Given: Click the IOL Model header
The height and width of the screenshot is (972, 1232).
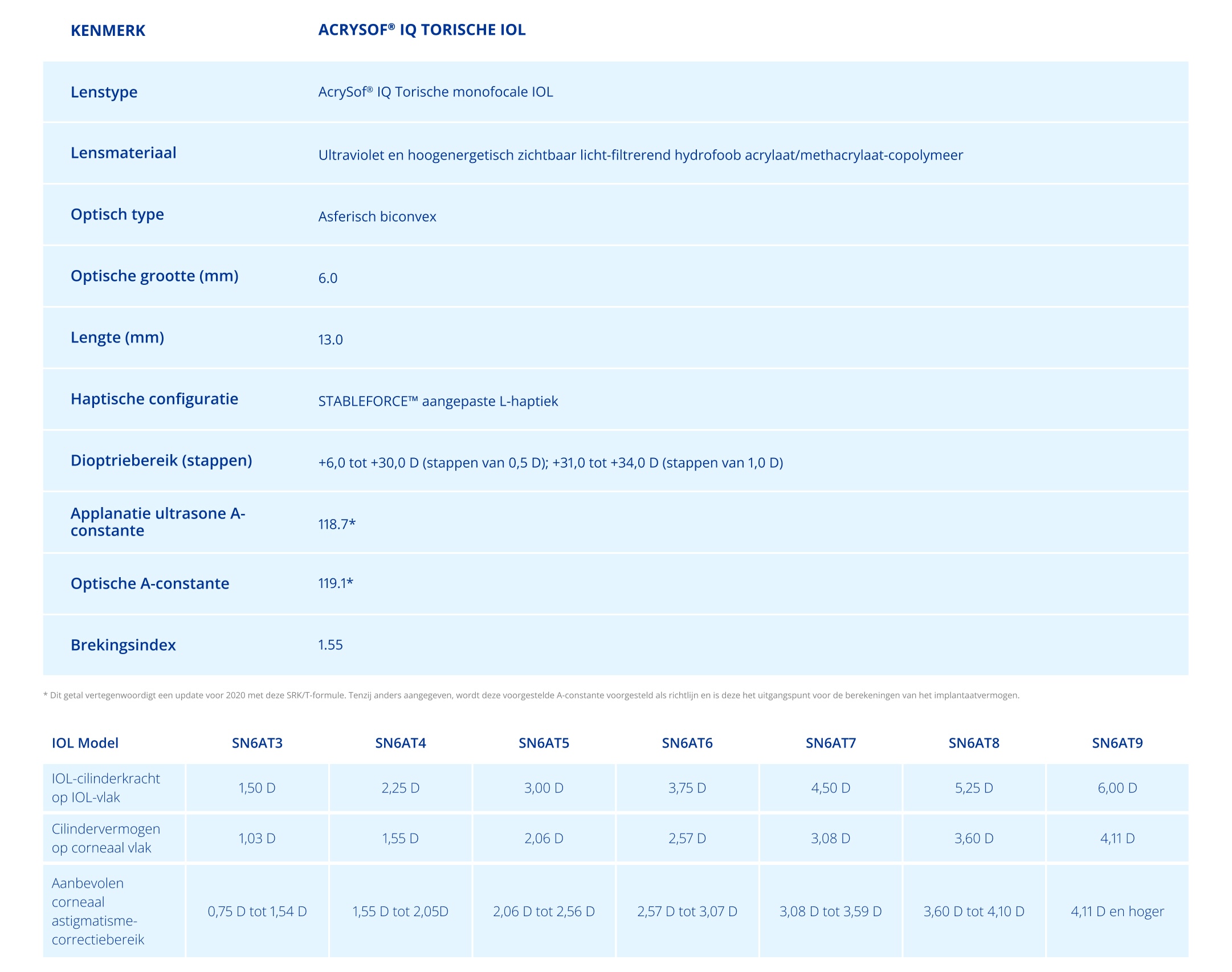Looking at the screenshot, I should coord(85,743).
